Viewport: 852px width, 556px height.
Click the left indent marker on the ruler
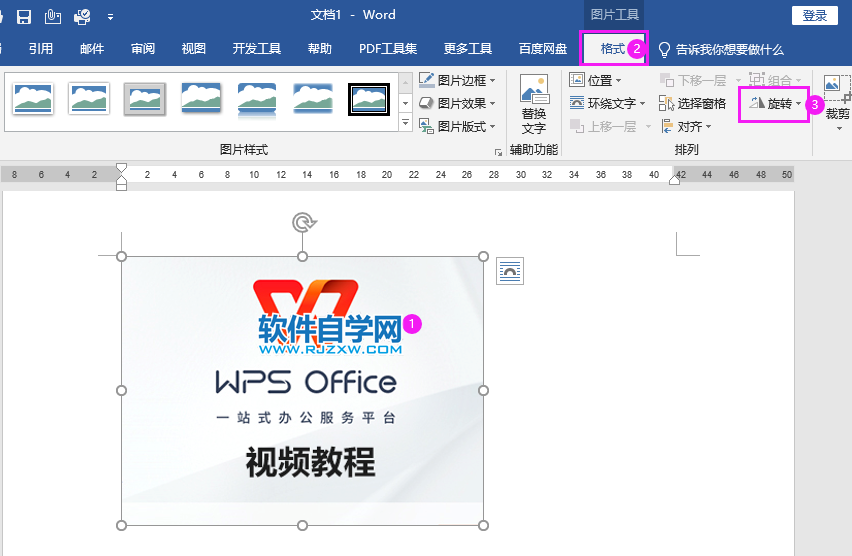pyautogui.click(x=122, y=186)
